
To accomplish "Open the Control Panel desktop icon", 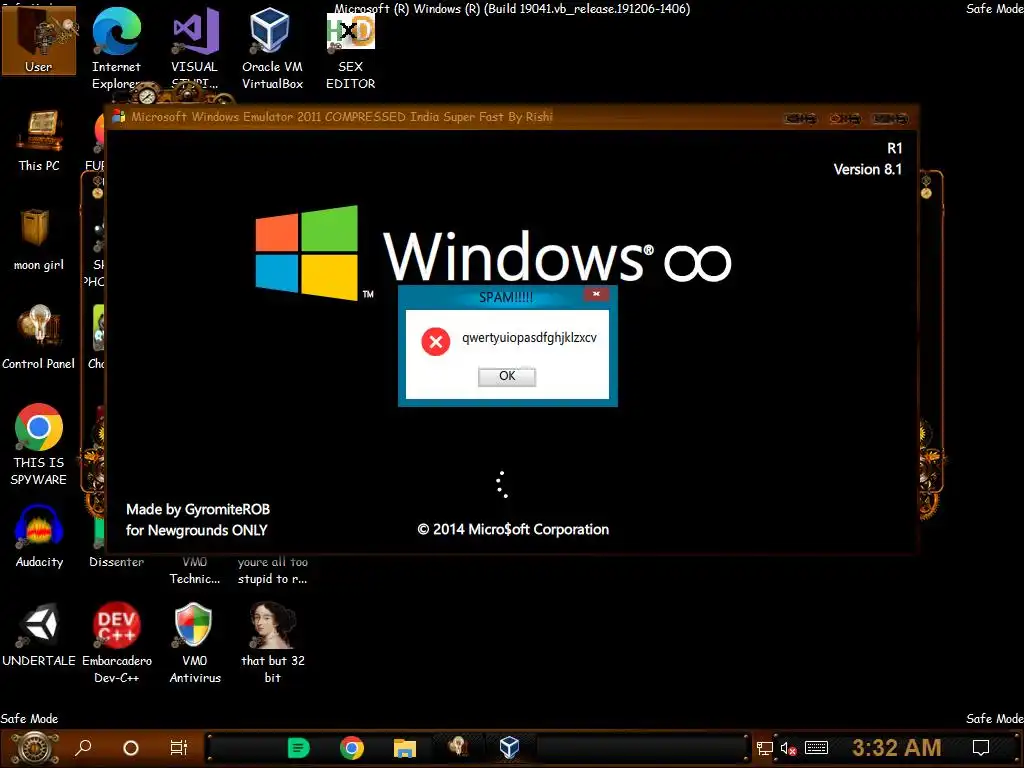I will 39,338.
